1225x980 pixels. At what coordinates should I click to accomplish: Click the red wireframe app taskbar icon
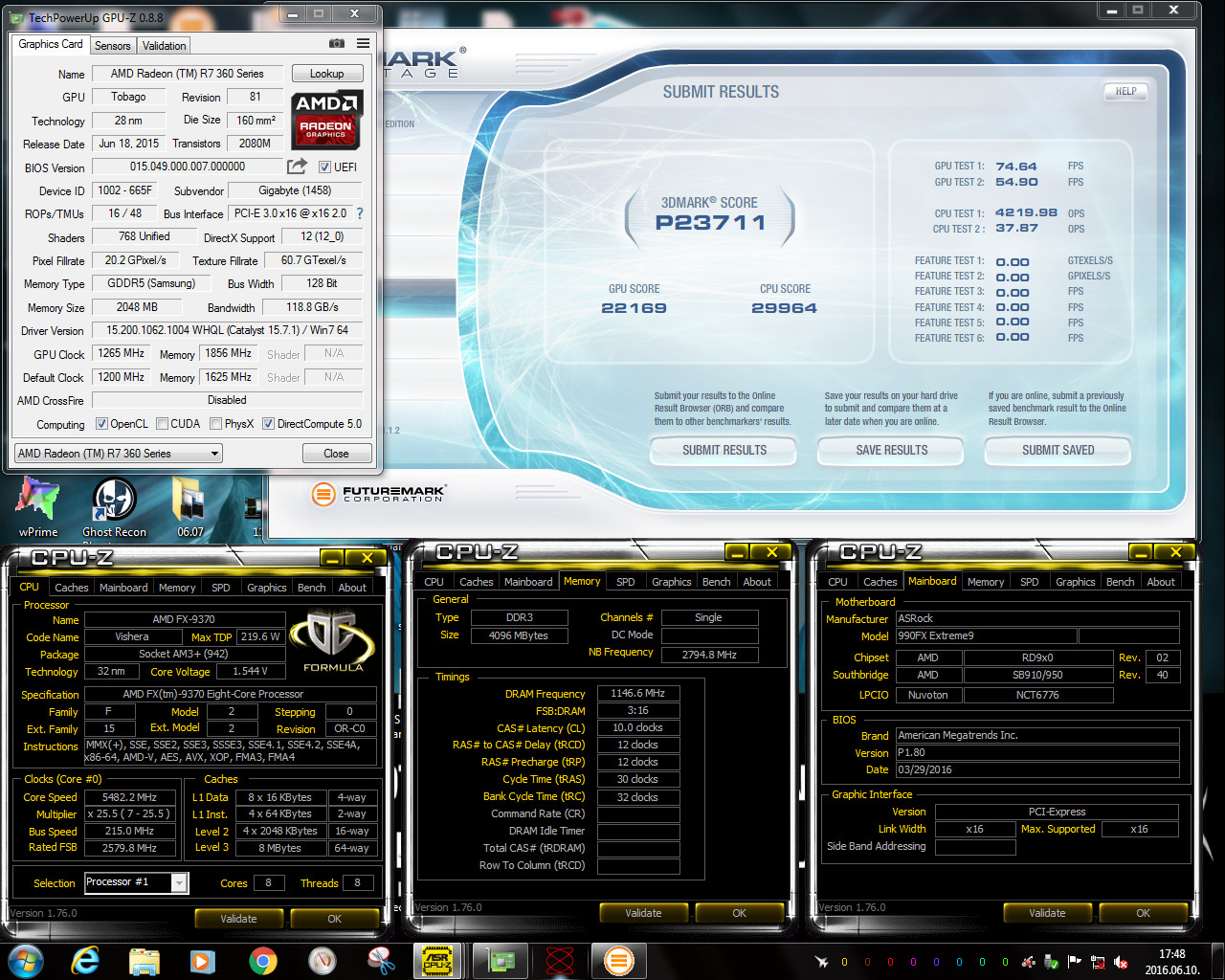pyautogui.click(x=560, y=960)
